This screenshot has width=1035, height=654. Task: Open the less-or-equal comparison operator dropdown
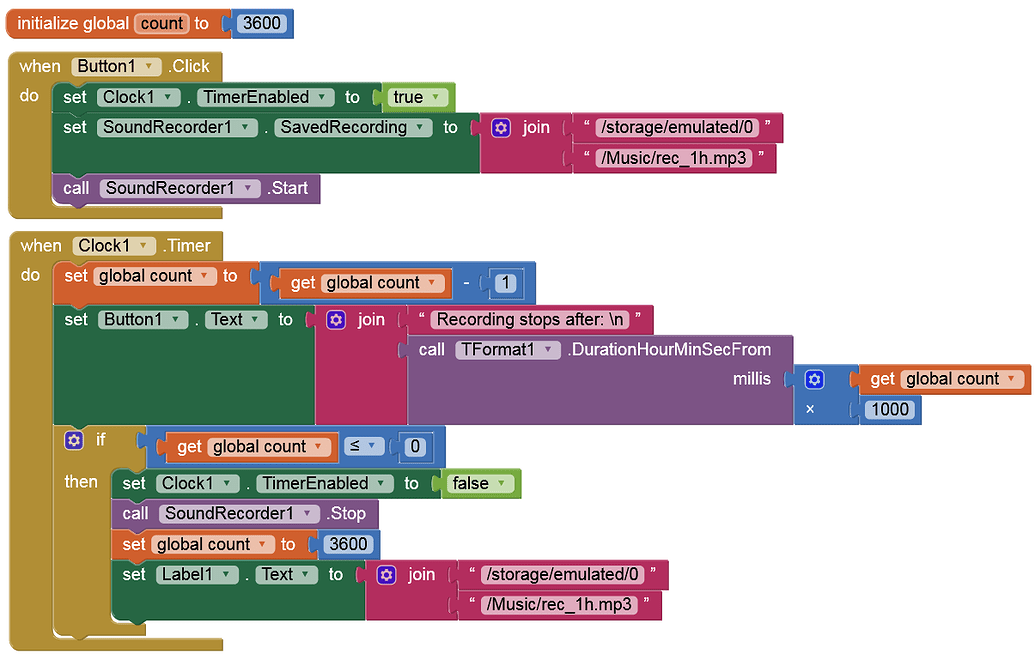(x=363, y=447)
